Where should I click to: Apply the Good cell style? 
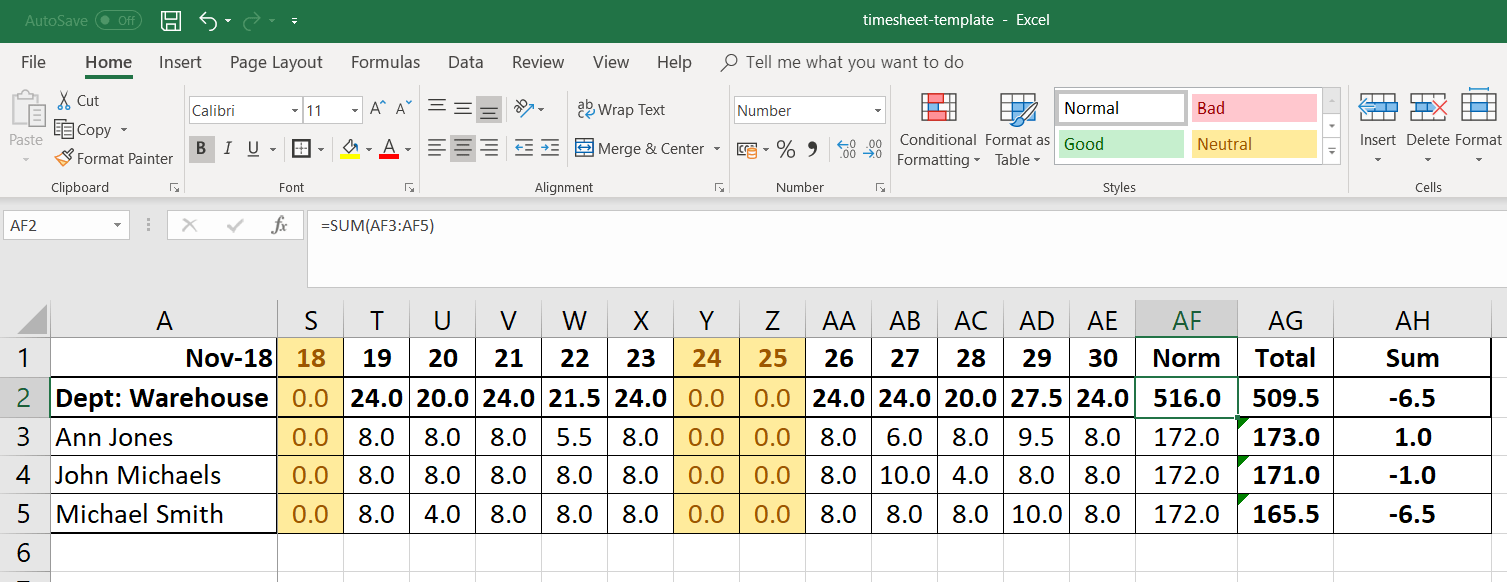coord(1120,143)
